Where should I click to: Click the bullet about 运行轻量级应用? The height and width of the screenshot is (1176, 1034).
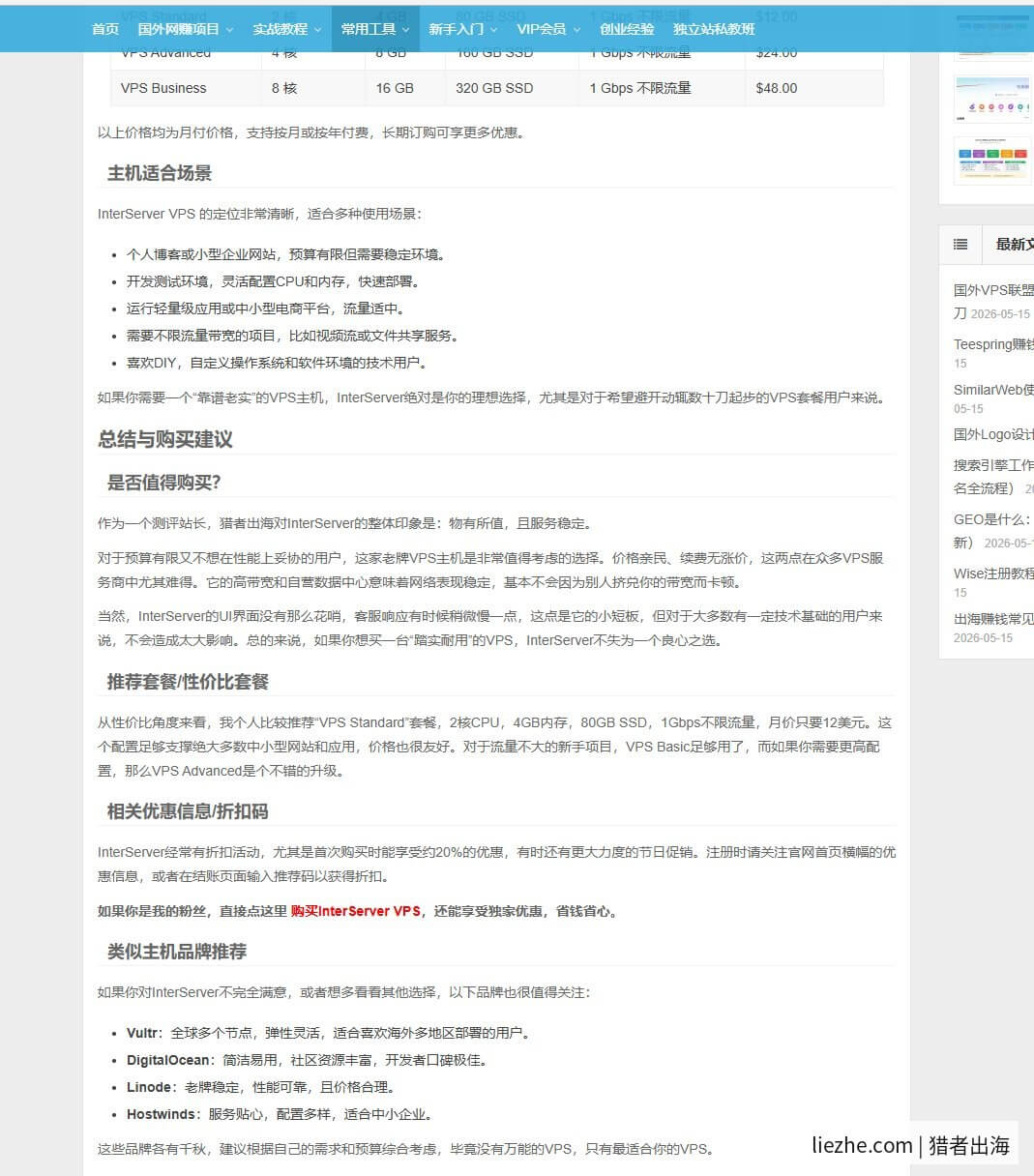tap(266, 309)
